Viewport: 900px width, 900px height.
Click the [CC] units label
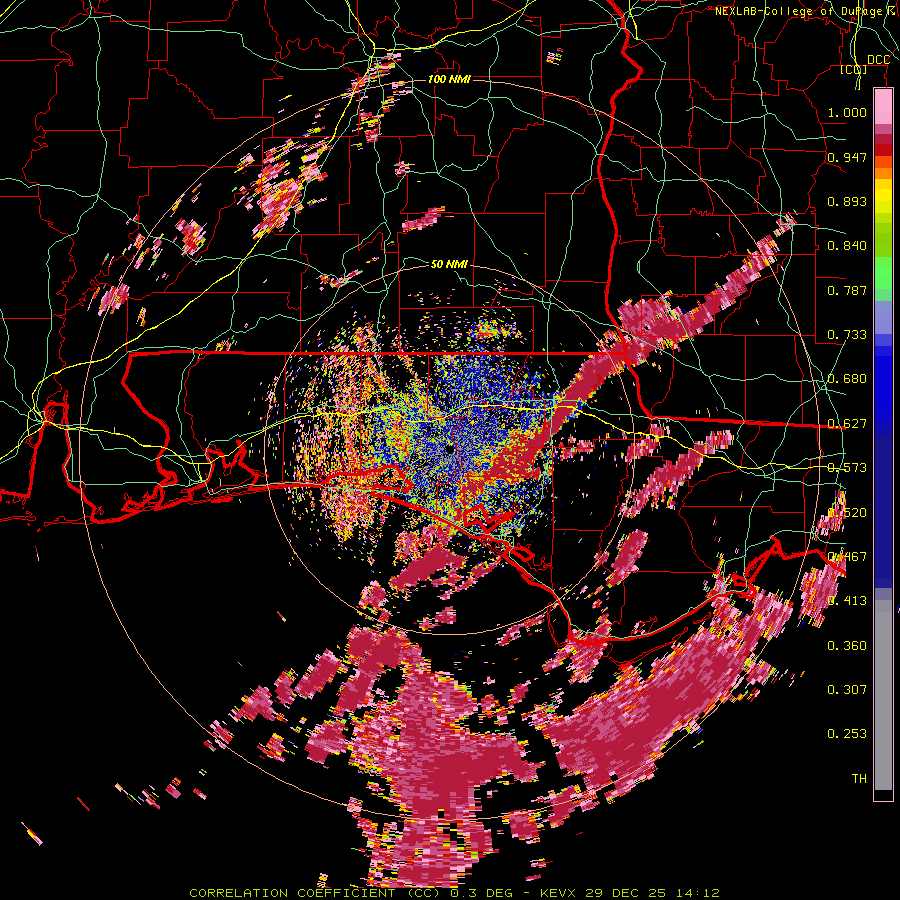[854, 69]
